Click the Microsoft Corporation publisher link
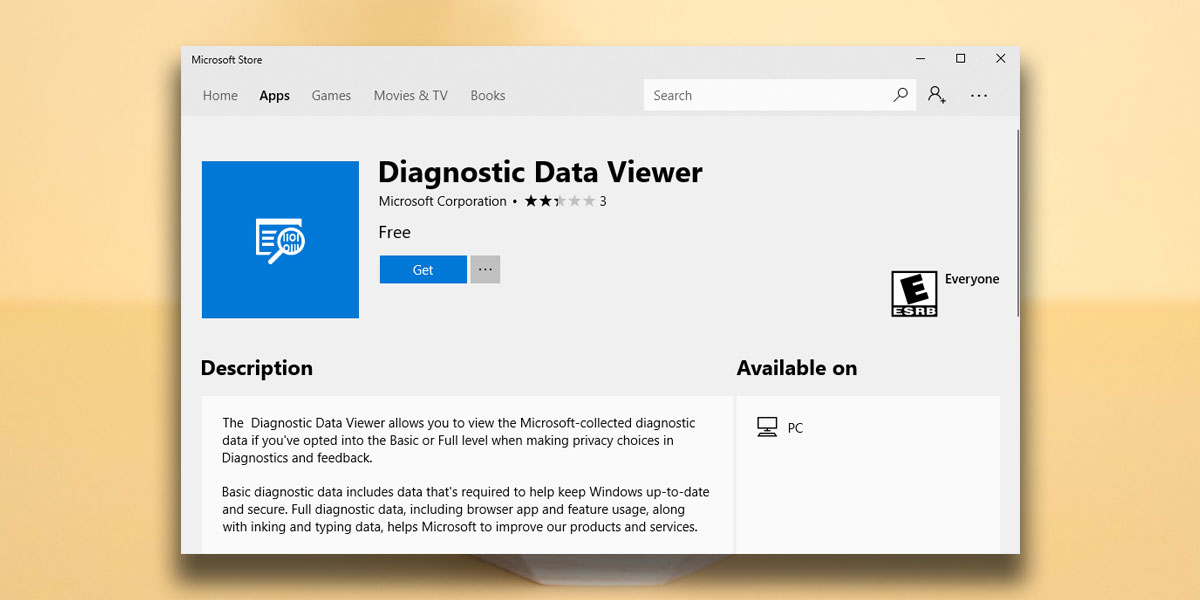 click(x=442, y=200)
